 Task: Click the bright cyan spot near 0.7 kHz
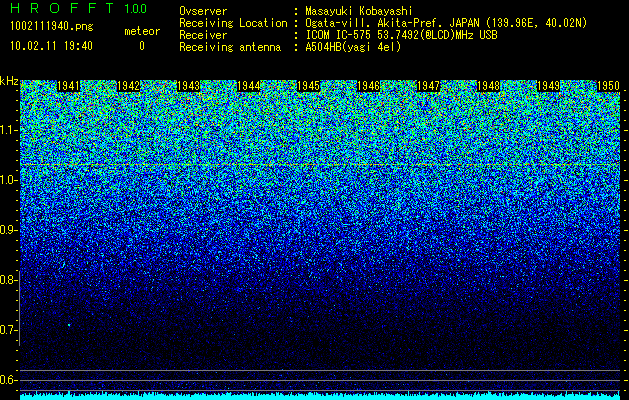coord(69,325)
